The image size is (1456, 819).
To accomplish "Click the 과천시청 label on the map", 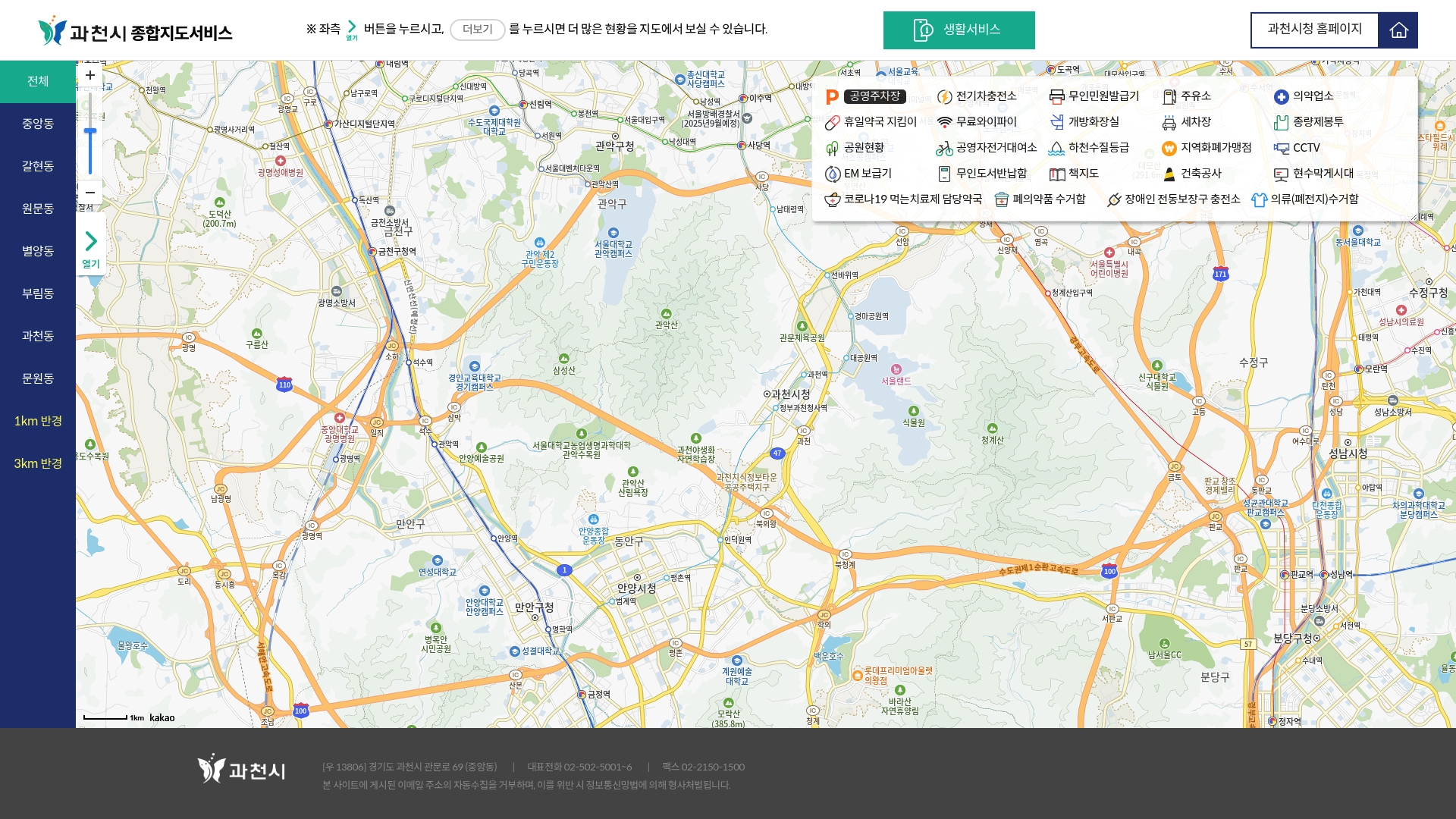I will pyautogui.click(x=790, y=394).
